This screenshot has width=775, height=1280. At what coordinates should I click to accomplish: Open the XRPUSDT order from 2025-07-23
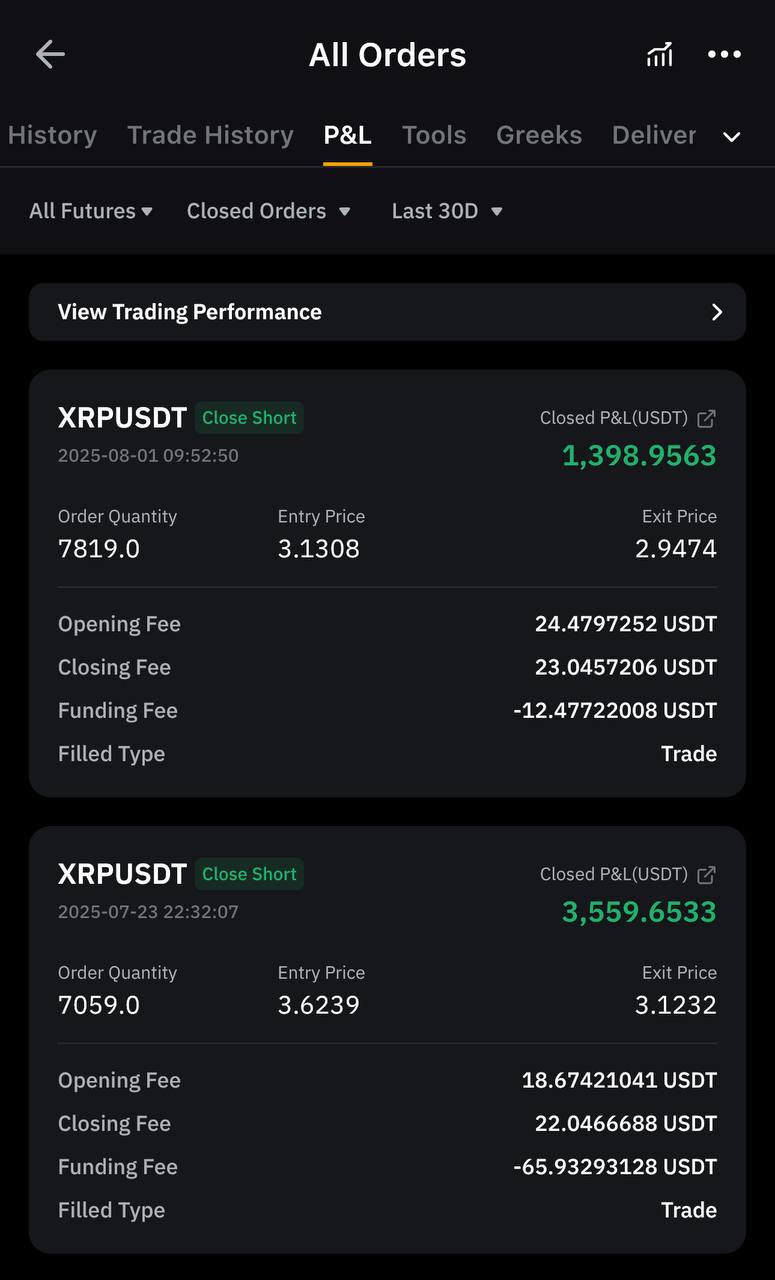(x=387, y=1040)
